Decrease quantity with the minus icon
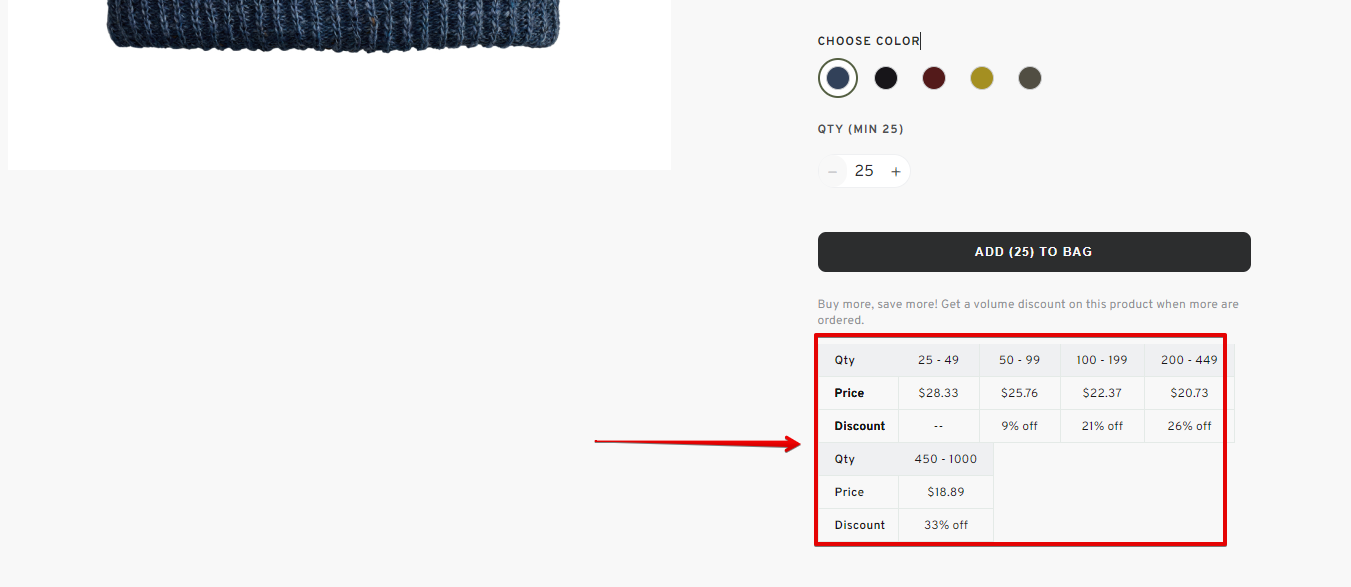The image size is (1351, 587). (832, 172)
